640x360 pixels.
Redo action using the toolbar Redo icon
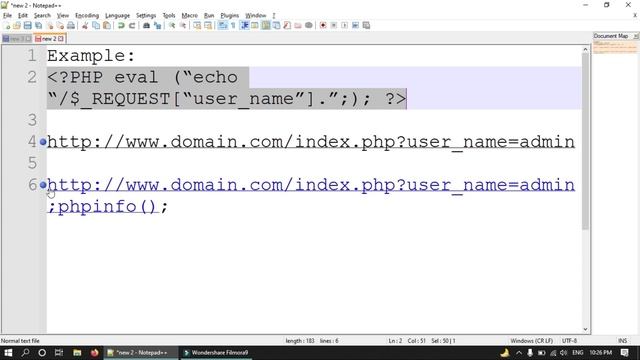[x=132, y=25]
